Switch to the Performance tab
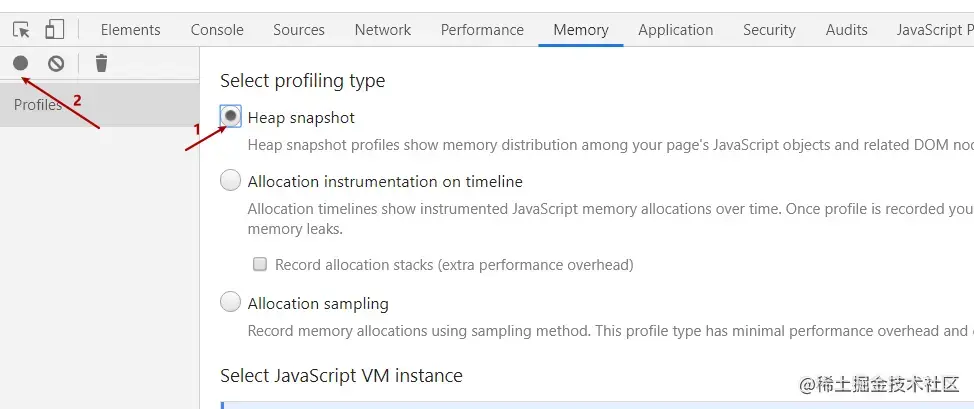 coord(482,30)
